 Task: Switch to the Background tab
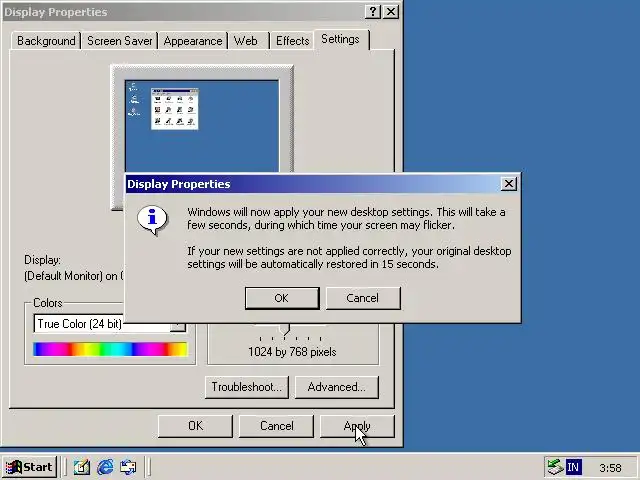(46, 41)
